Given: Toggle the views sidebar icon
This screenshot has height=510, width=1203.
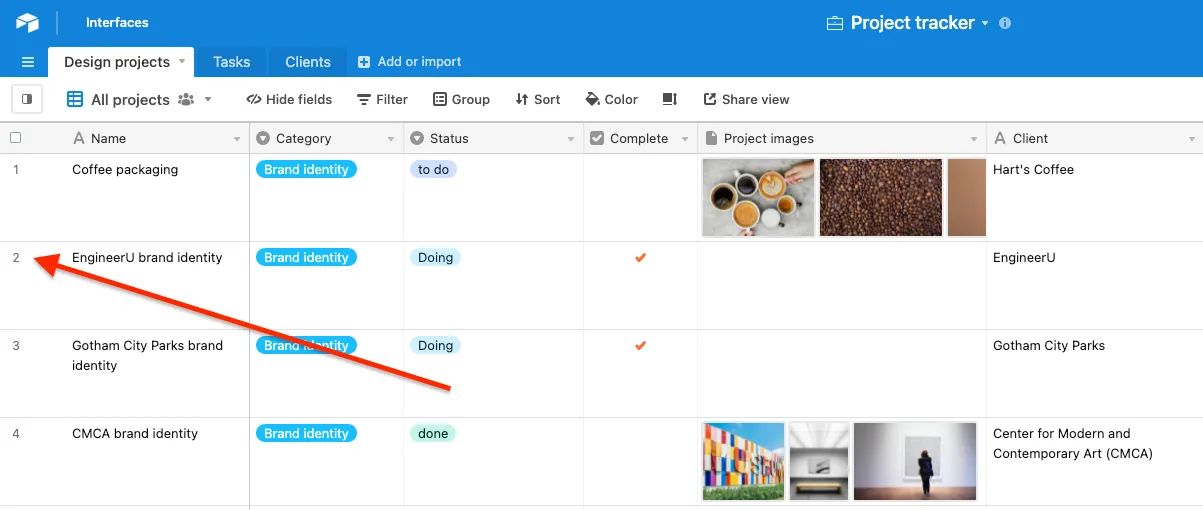Looking at the screenshot, I should (x=27, y=99).
